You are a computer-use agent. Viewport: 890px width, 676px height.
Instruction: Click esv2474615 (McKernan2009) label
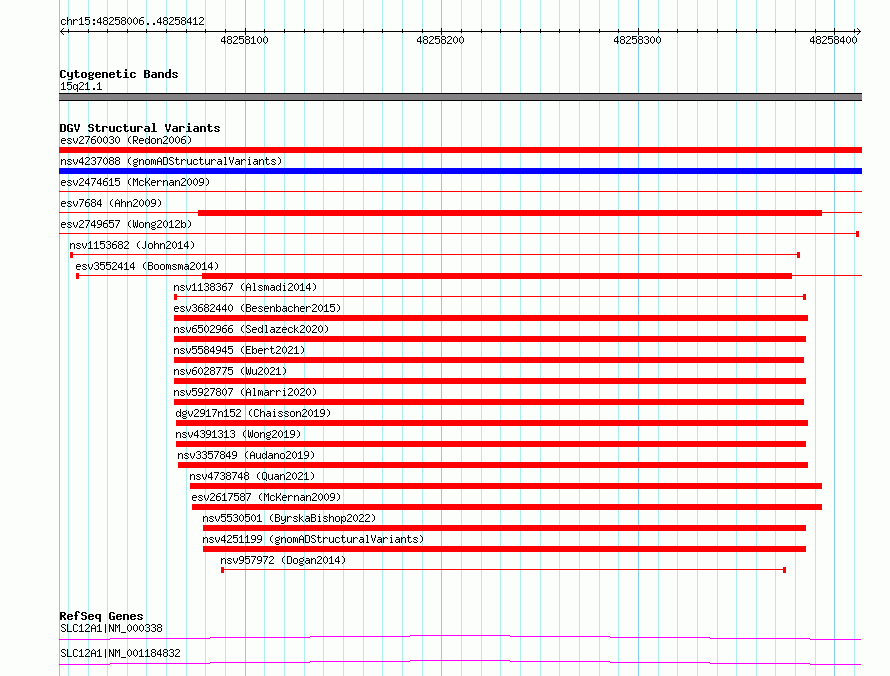[135, 182]
